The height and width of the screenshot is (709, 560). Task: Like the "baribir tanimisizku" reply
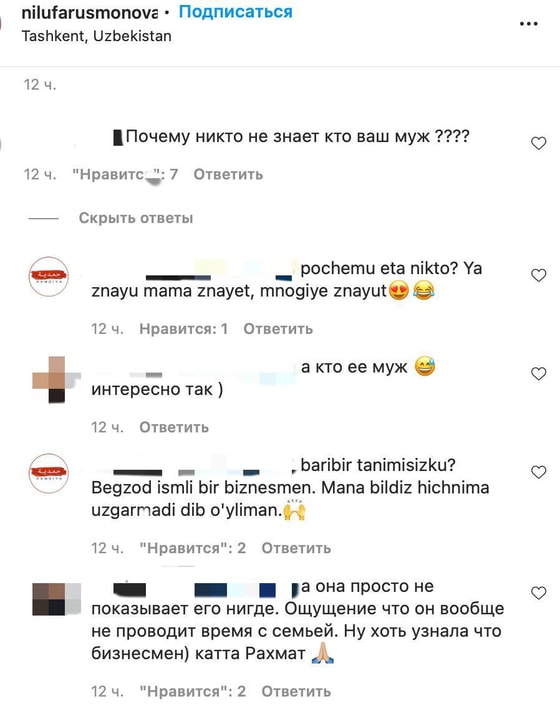coord(538,472)
